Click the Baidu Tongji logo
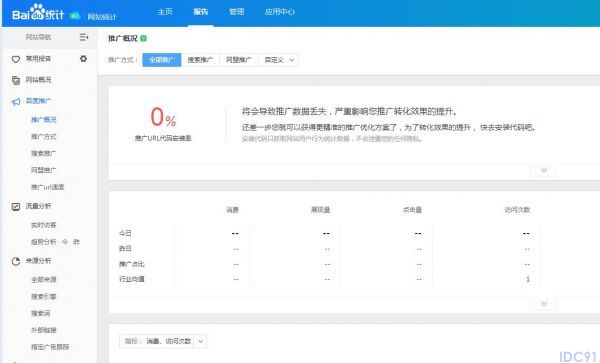This screenshot has height=363, width=600. click(38, 13)
